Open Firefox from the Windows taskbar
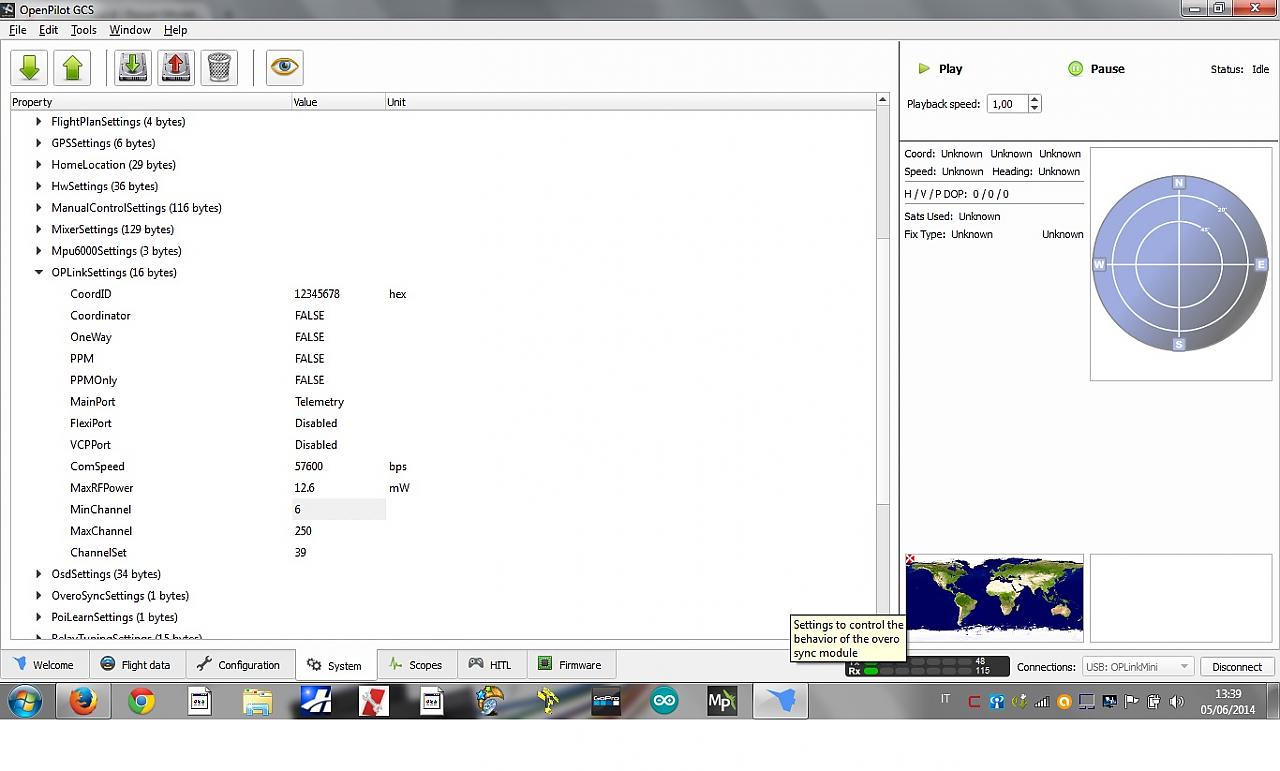This screenshot has height=771, width=1280. 83,702
